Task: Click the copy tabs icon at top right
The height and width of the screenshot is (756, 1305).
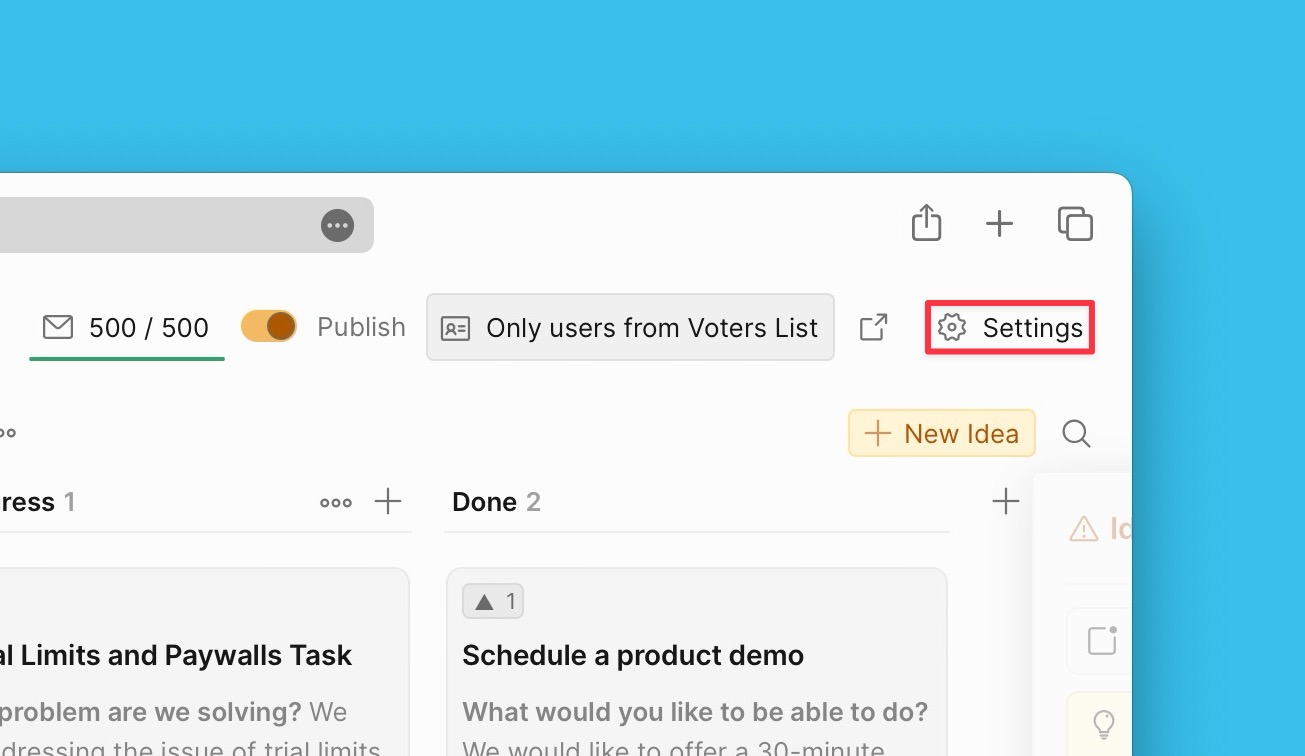Action: pos(1075,224)
